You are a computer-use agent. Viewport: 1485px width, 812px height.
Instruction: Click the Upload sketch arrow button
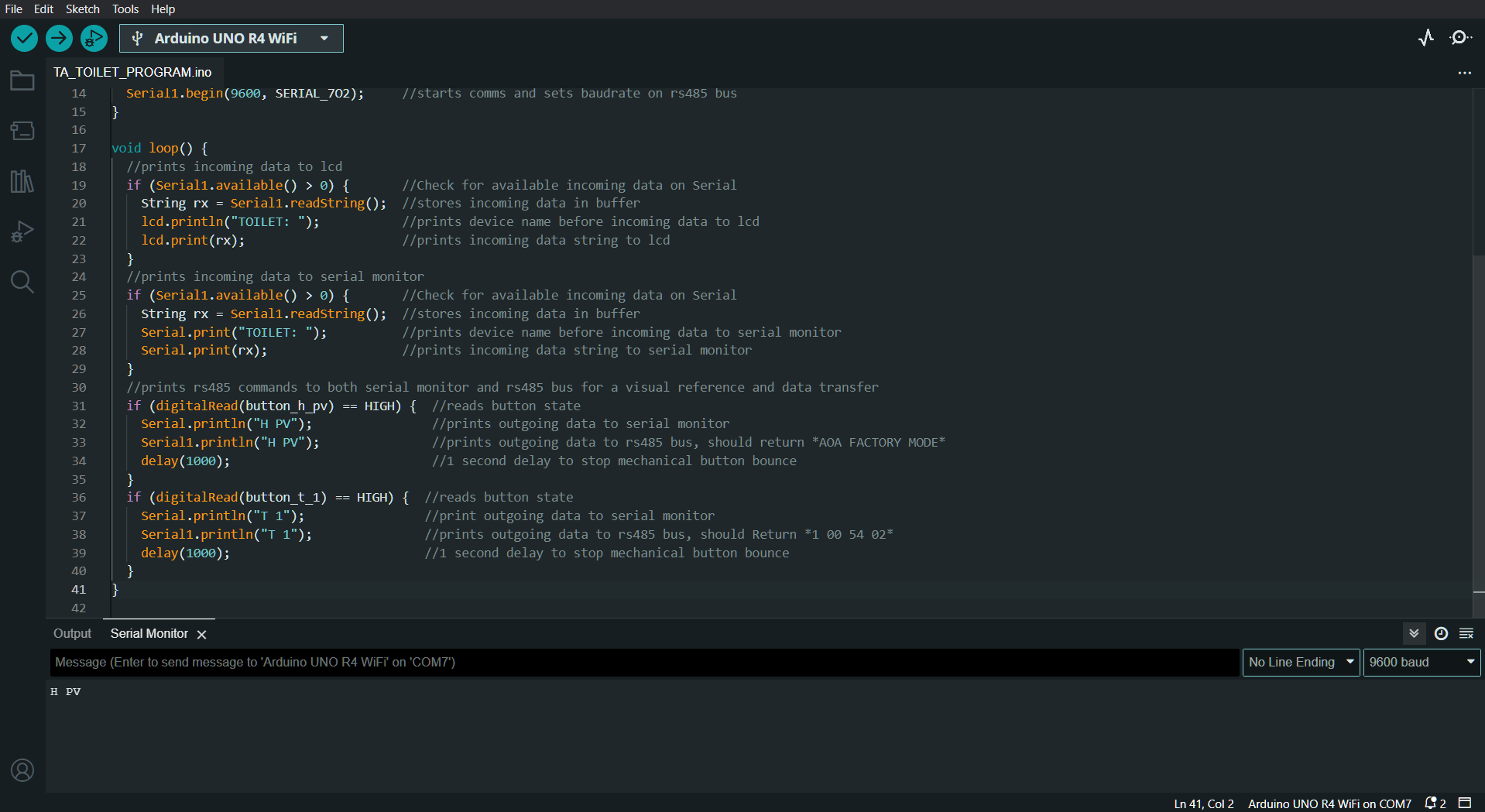point(59,38)
